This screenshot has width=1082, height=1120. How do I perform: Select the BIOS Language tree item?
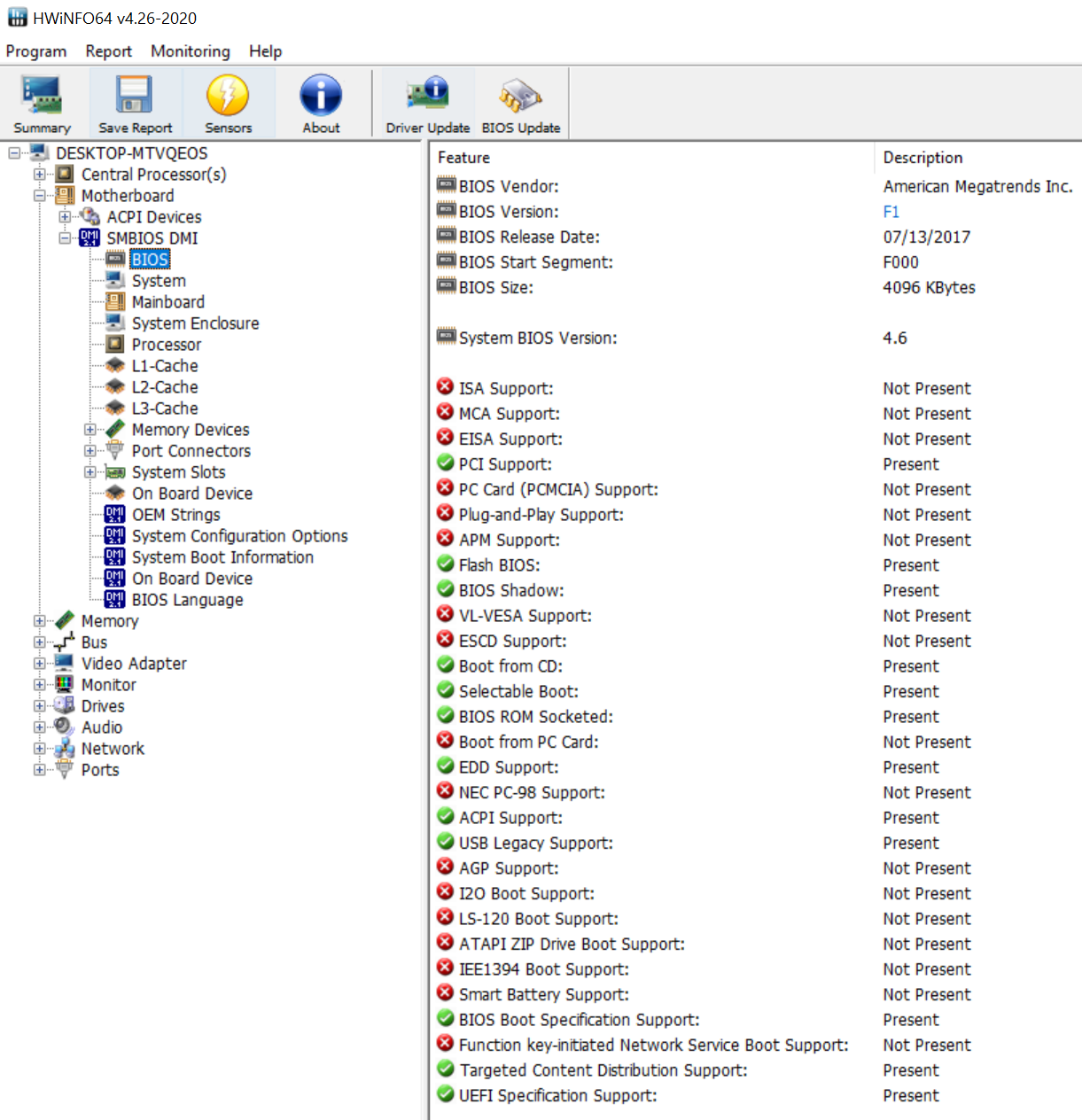(187, 600)
